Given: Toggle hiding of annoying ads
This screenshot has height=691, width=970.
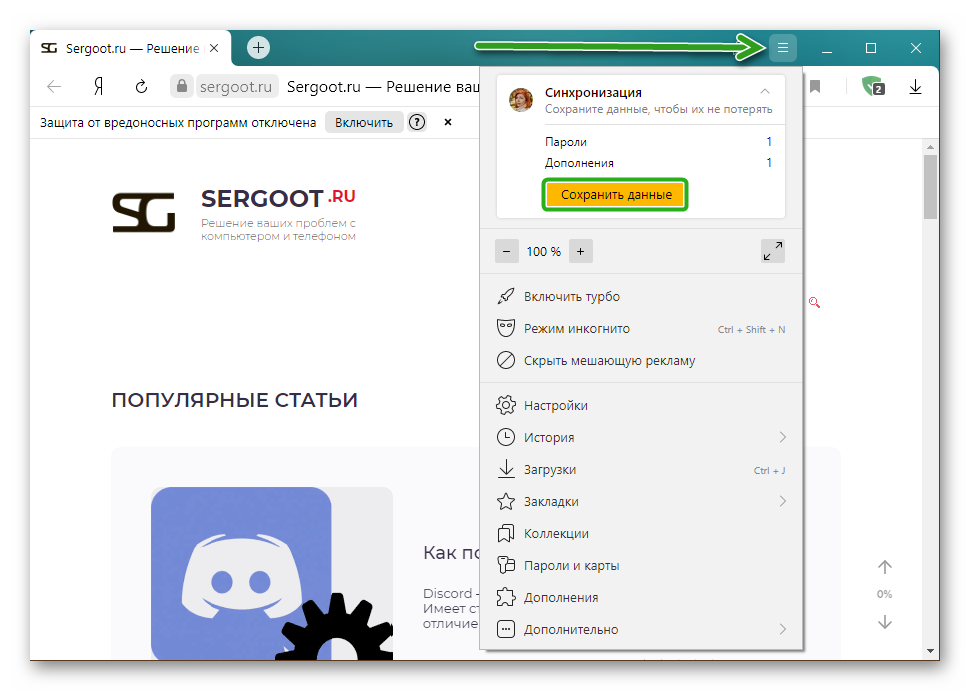Looking at the screenshot, I should tap(609, 360).
